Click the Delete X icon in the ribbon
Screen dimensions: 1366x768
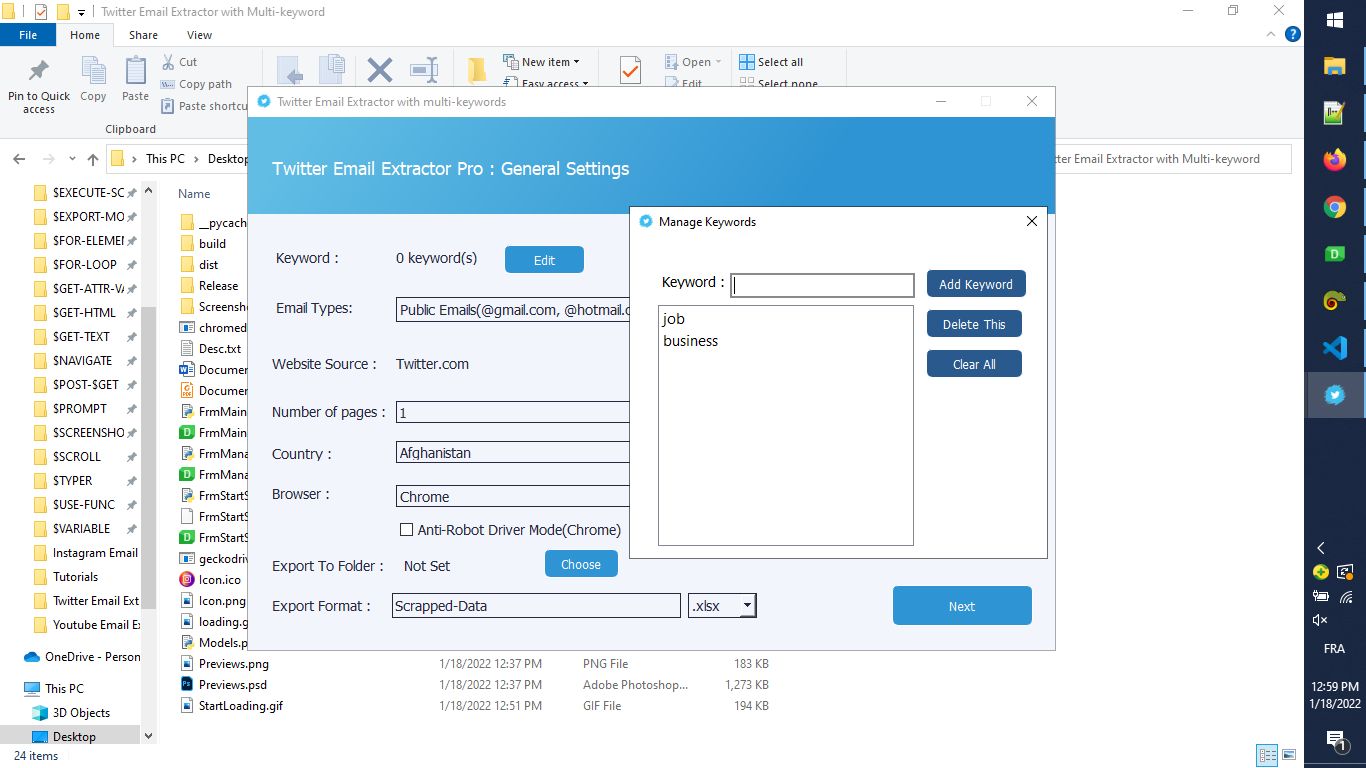(379, 70)
